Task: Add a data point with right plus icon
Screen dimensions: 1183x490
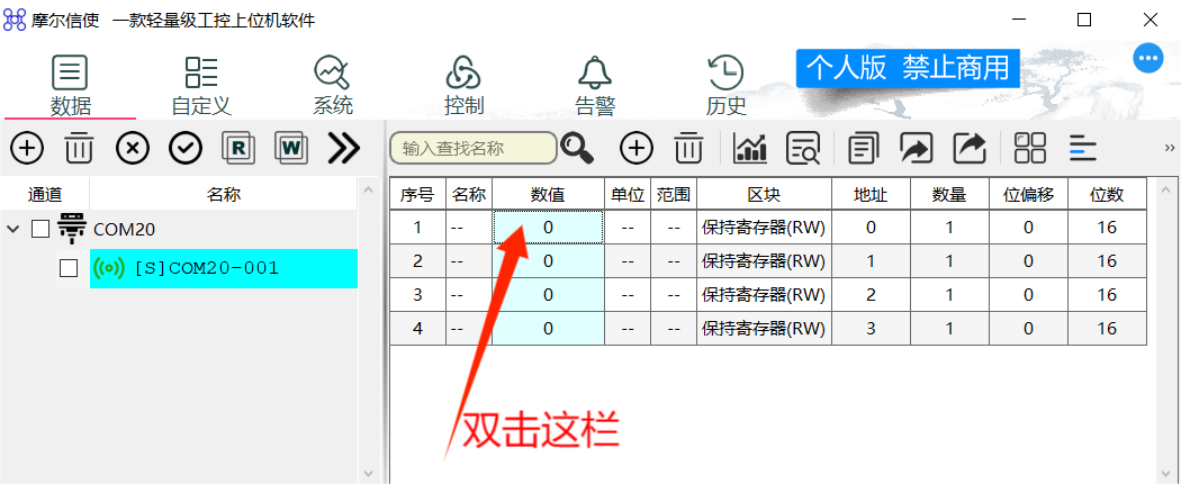Action: pyautogui.click(x=636, y=148)
